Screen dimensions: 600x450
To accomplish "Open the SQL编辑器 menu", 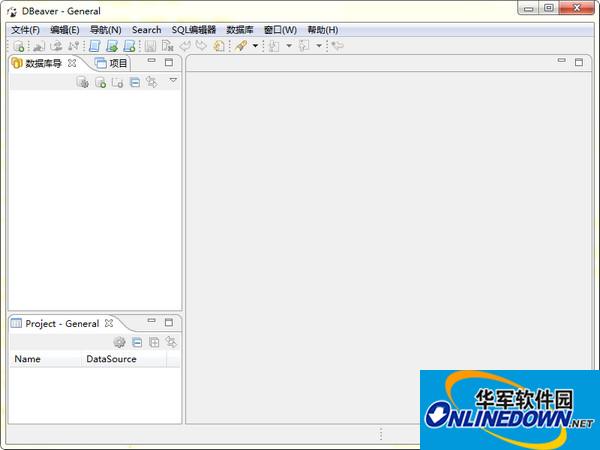I will [x=194, y=30].
